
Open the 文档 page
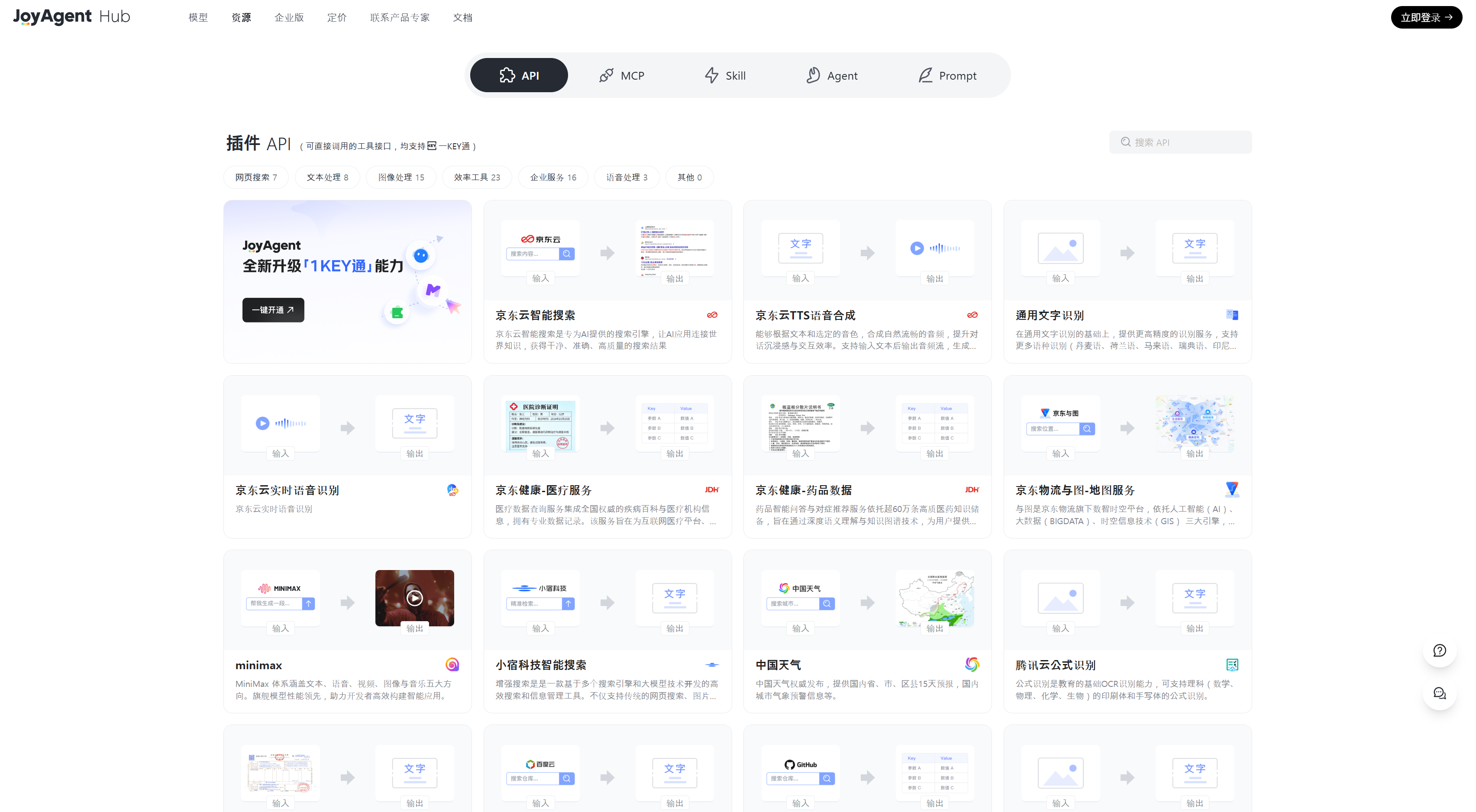pos(462,18)
